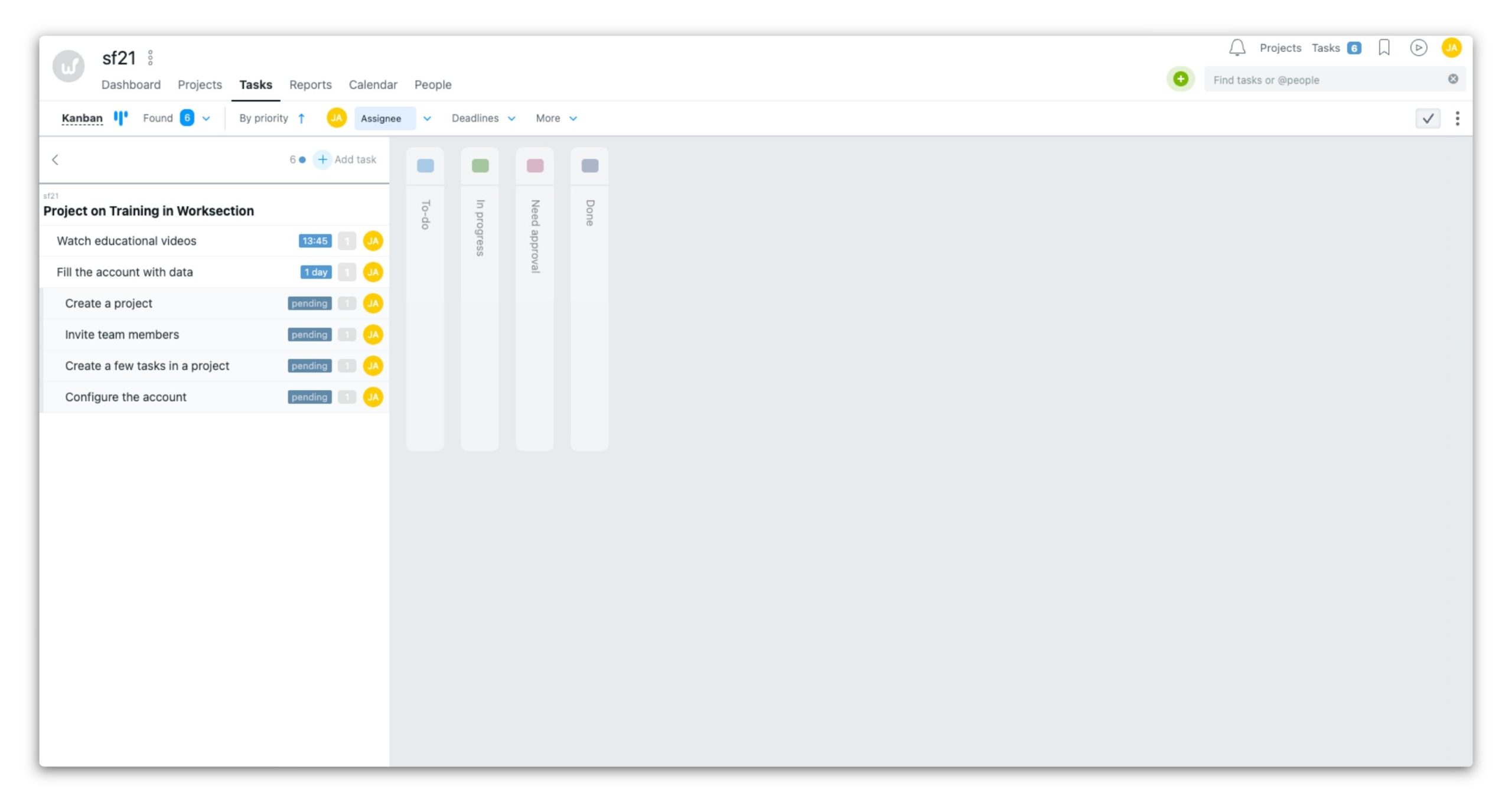
Task: Click the pink Need approval column swatch
Action: 535,166
